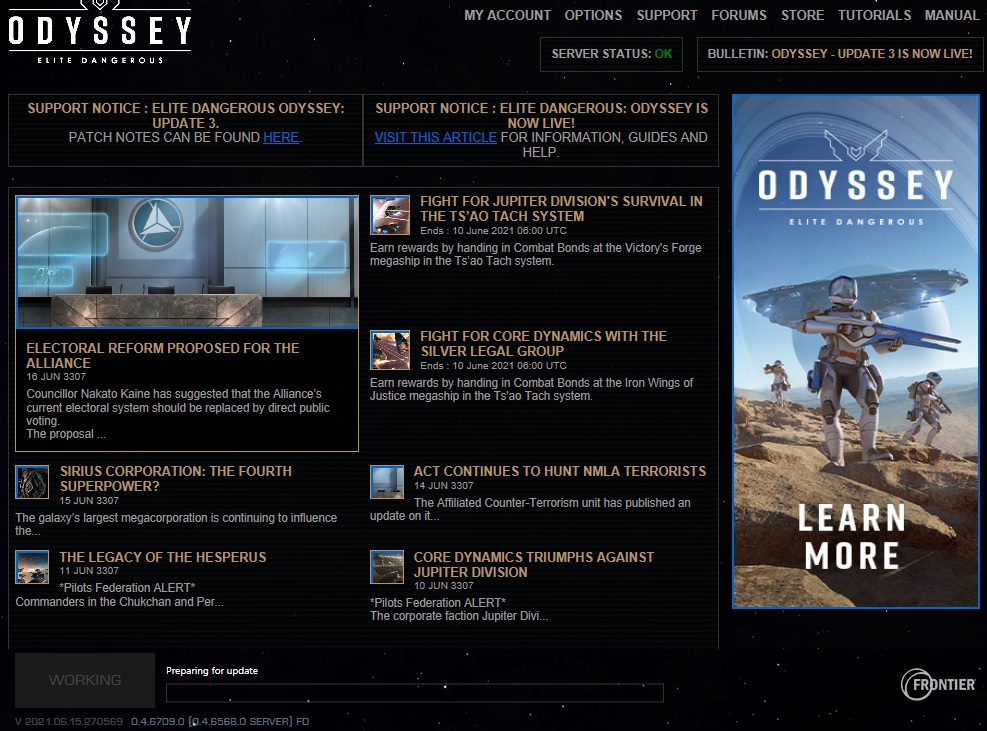Click '15 JUN 3307' Sirius article date
The image size is (987, 731).
tap(89, 501)
